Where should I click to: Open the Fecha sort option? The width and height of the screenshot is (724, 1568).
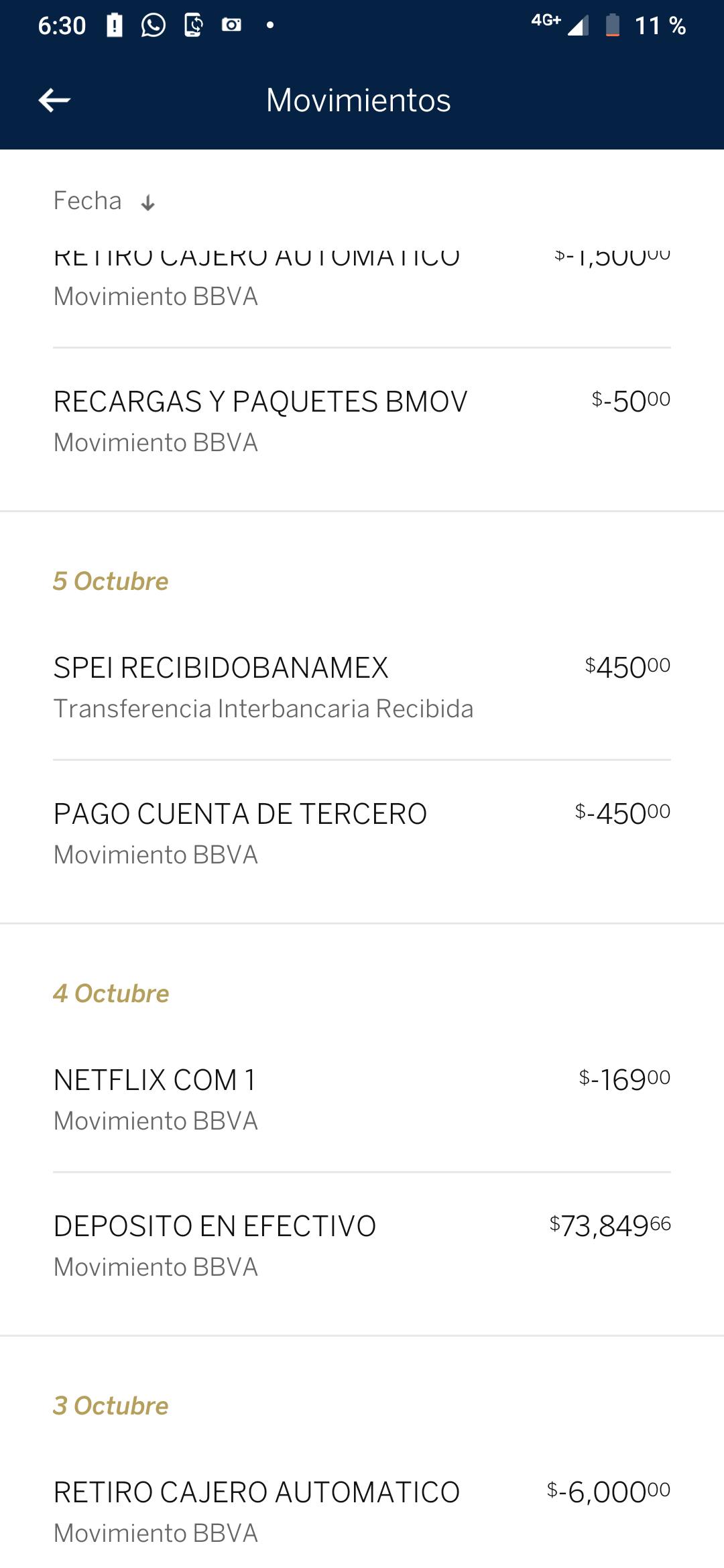(88, 201)
